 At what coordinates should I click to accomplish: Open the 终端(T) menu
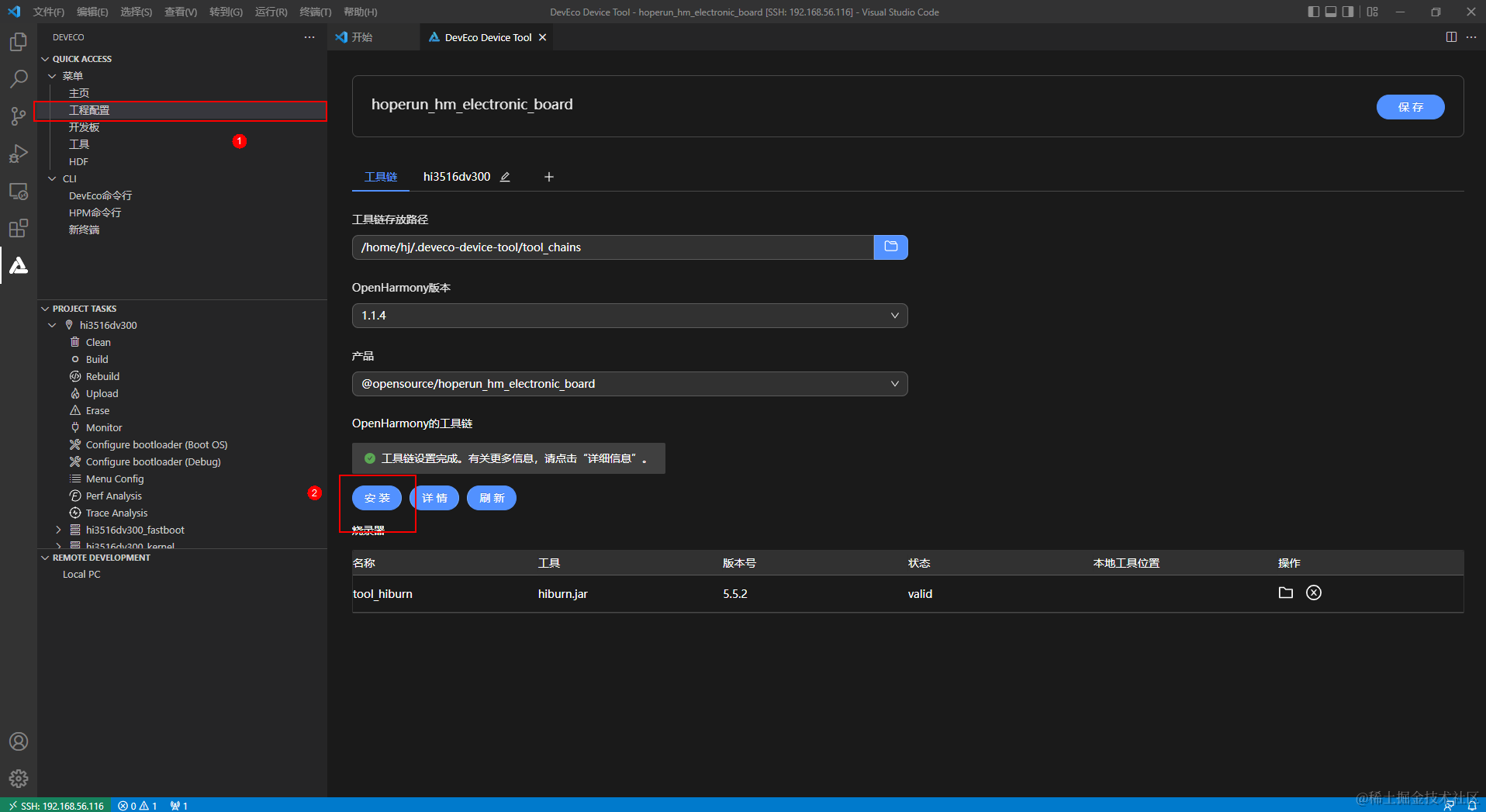click(315, 12)
